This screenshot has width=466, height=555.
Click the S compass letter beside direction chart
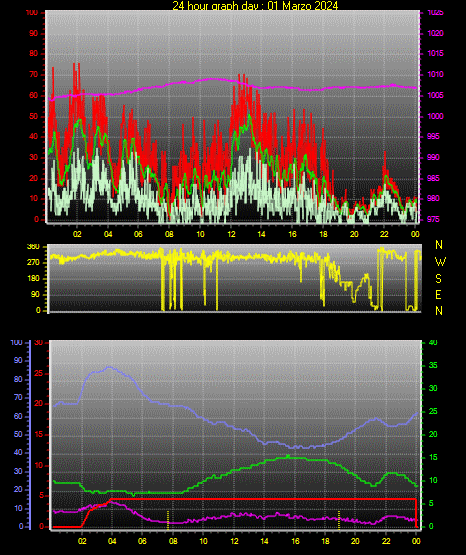(x=438, y=279)
